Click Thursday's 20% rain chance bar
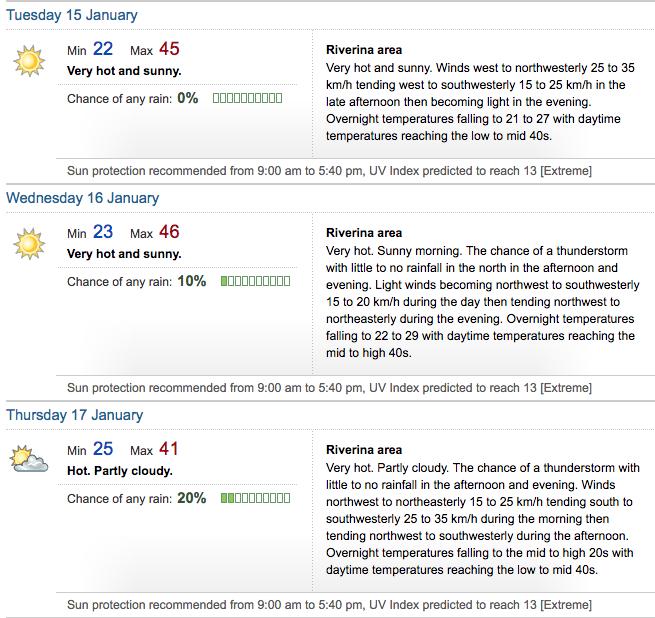Image resolution: width=655 pixels, height=618 pixels. pyautogui.click(x=256, y=498)
